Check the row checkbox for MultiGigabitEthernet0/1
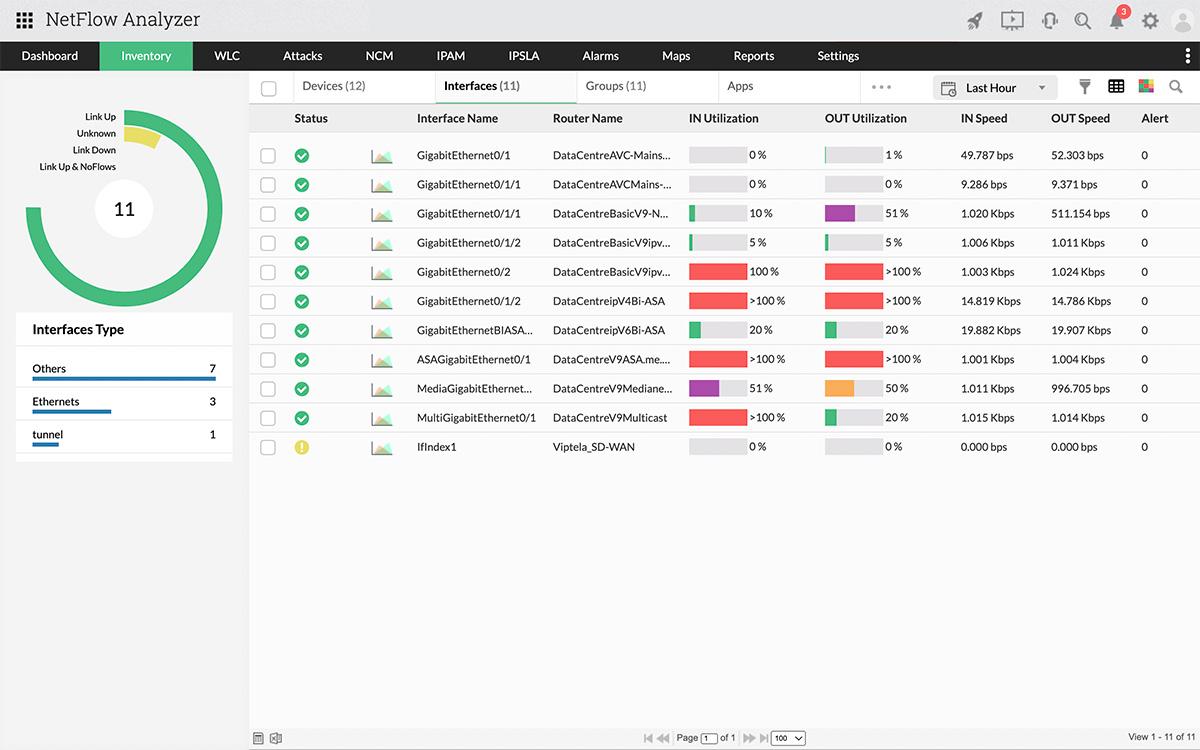Image resolution: width=1200 pixels, height=750 pixels. [x=268, y=417]
